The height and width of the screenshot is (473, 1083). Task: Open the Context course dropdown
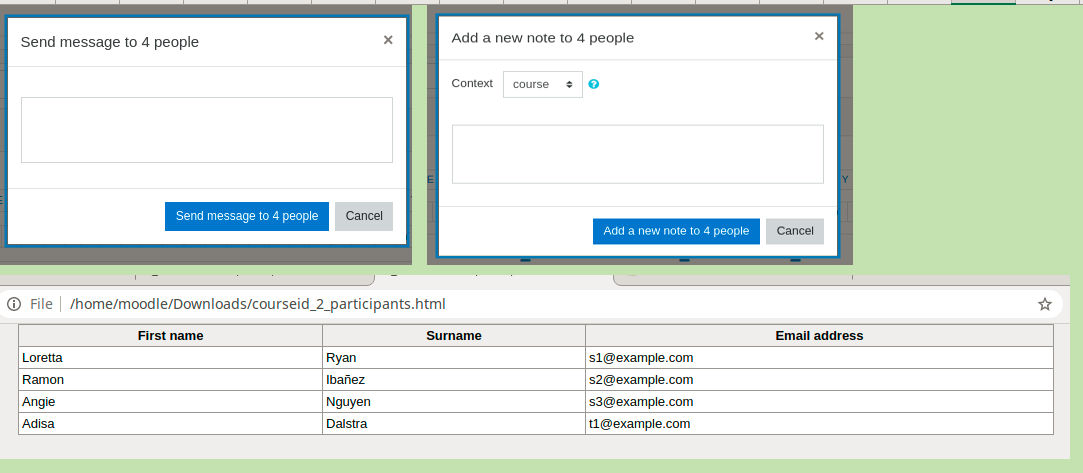click(x=543, y=84)
